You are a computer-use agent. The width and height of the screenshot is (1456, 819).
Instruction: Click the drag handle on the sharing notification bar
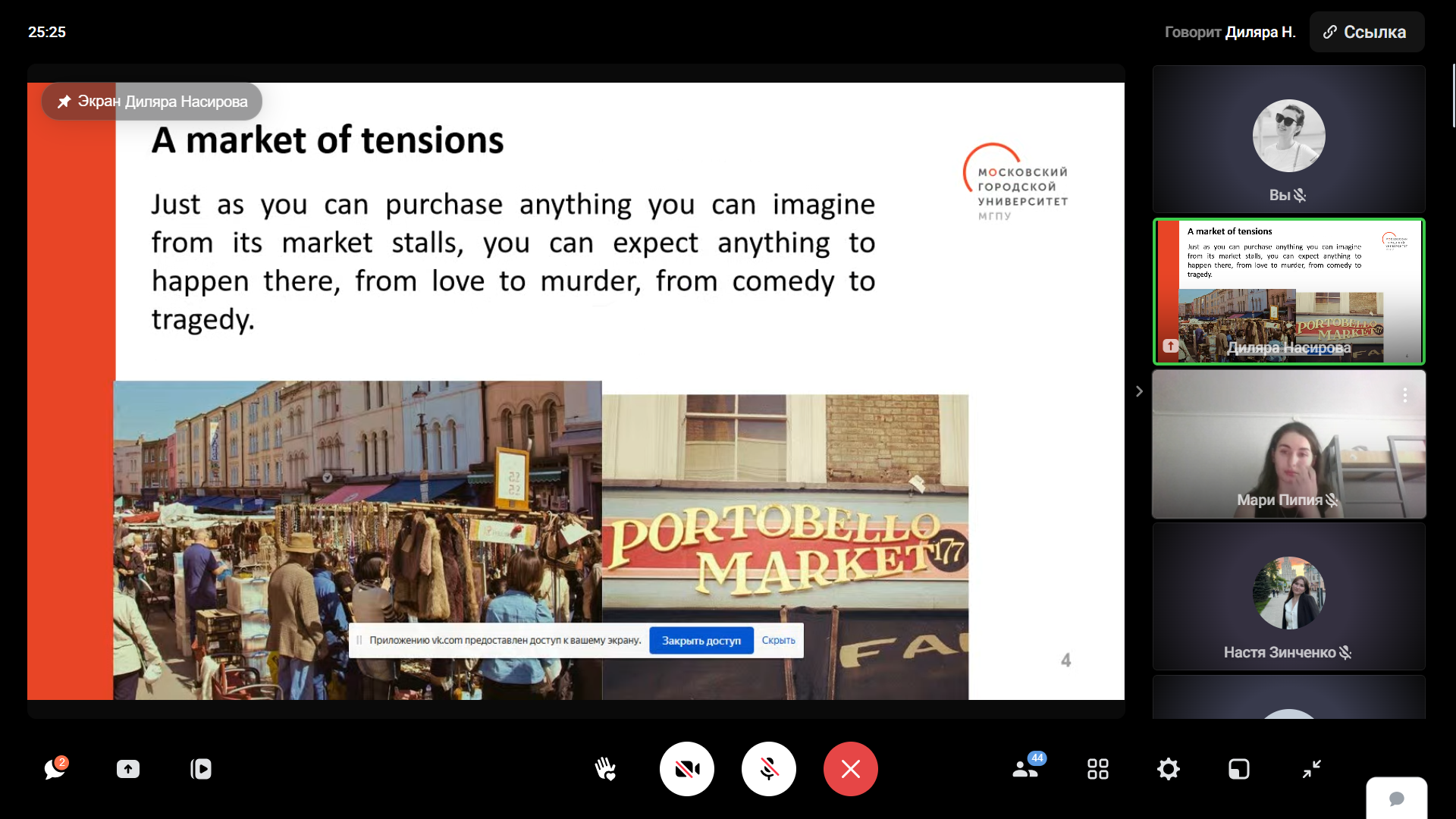click(359, 641)
